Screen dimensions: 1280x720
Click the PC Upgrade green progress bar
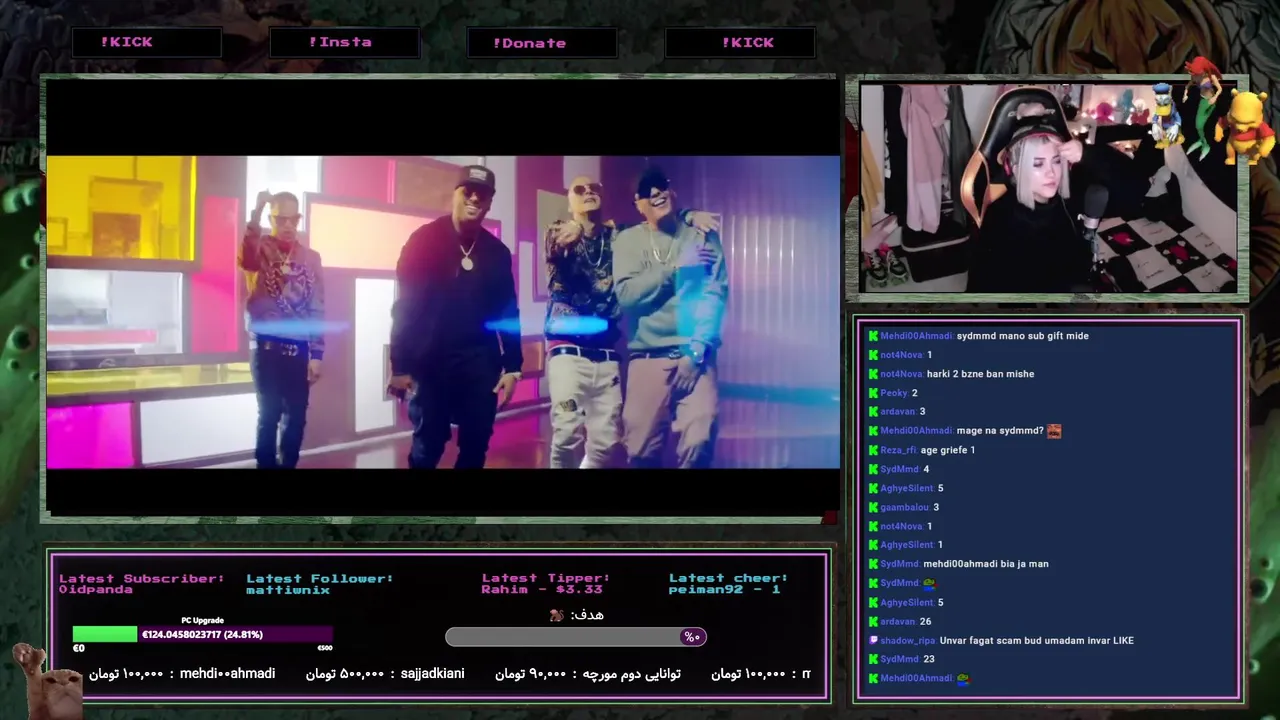(105, 634)
